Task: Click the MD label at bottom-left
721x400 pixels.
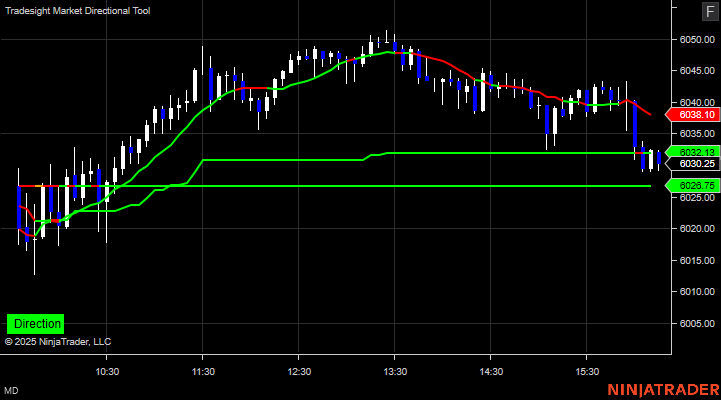Action: (11, 391)
